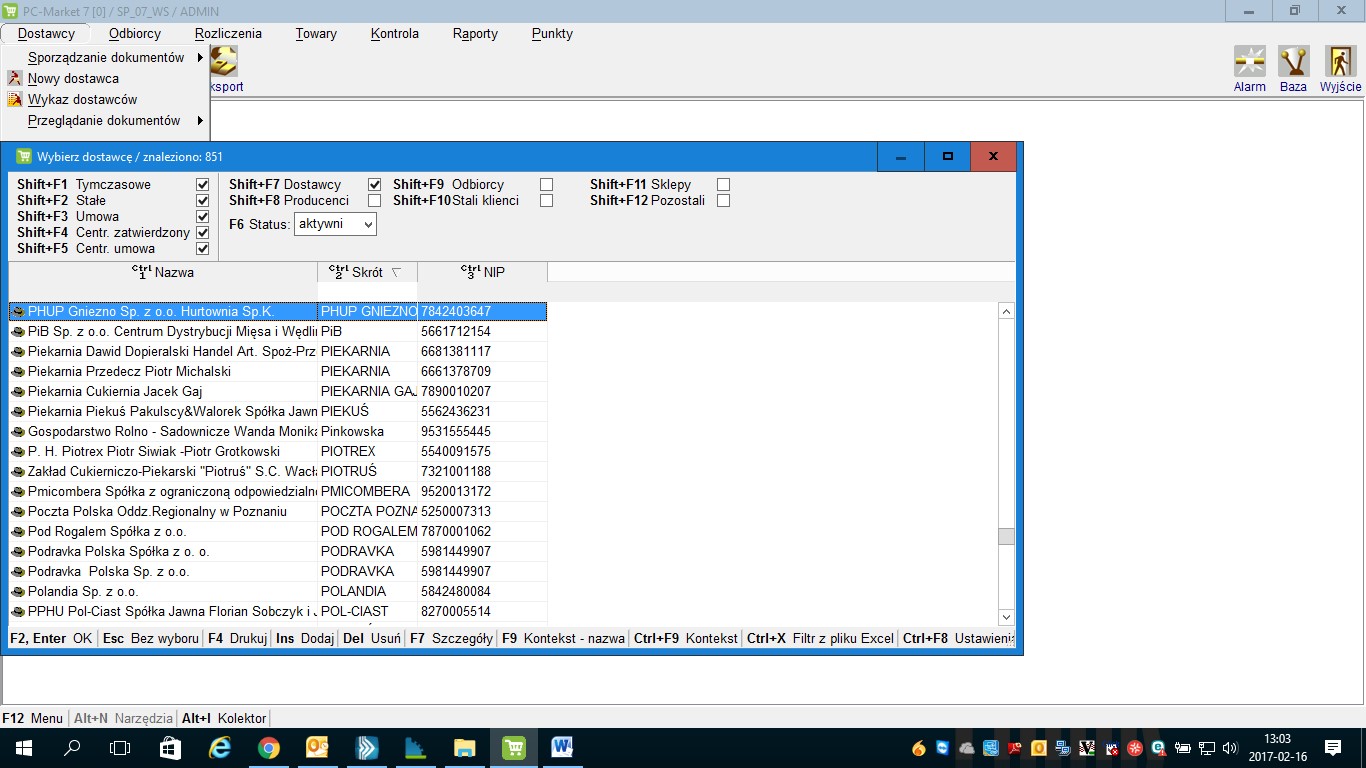Open the Status 'aktywni' dropdown
Viewport: 1366px width, 768px height.
335,224
